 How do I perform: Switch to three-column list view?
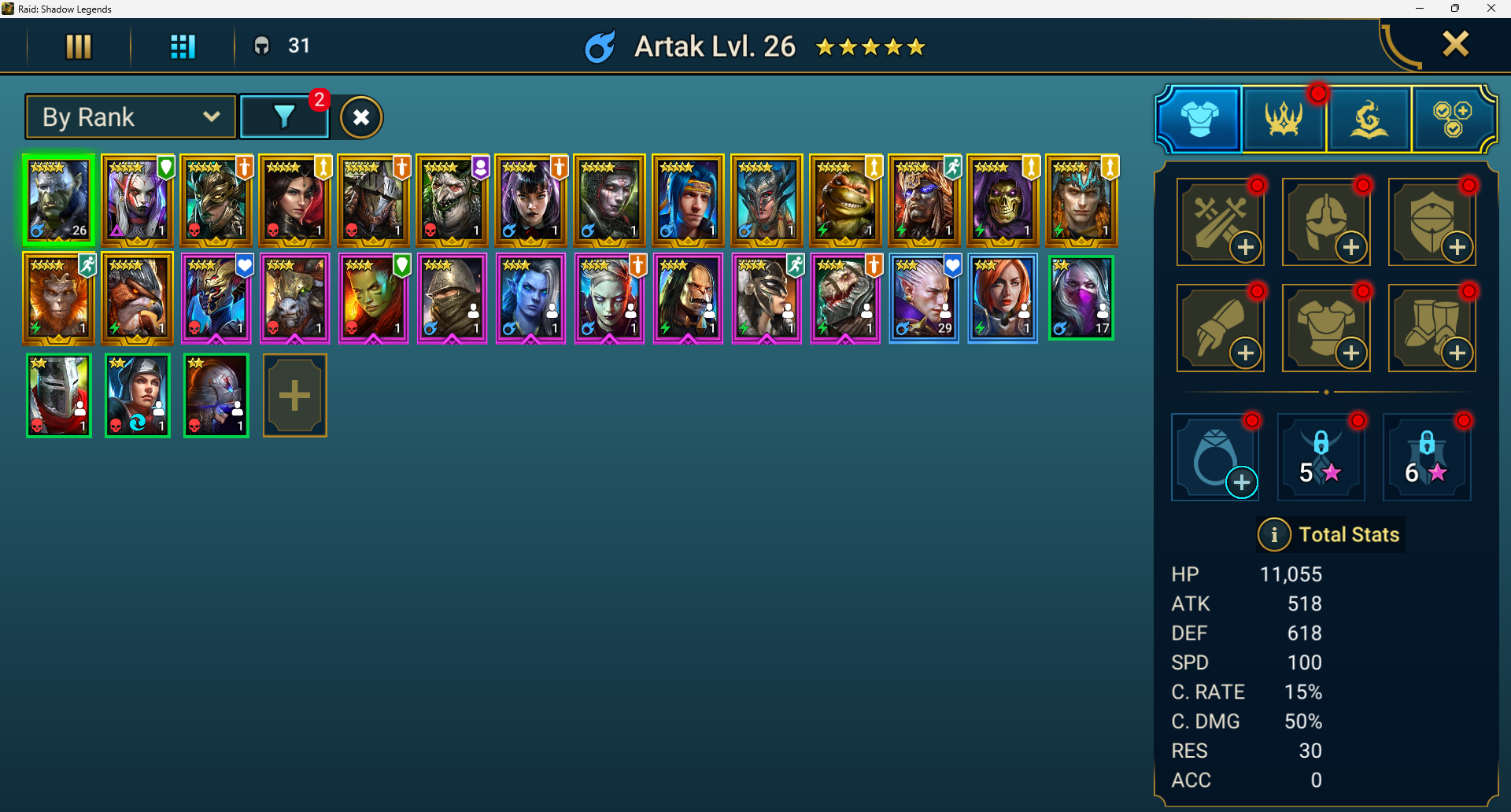tap(78, 46)
